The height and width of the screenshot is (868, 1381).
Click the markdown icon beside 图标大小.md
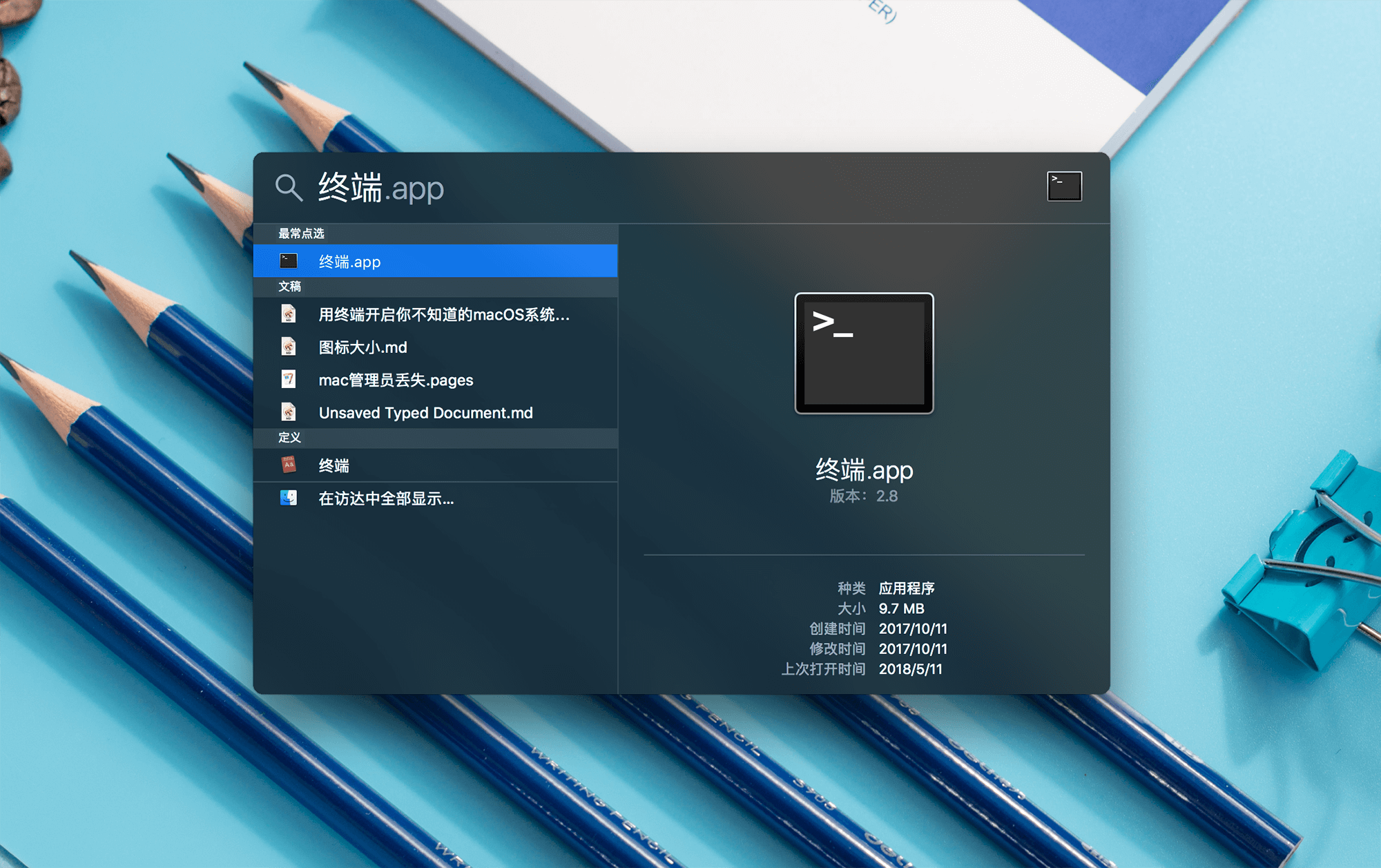point(289,347)
